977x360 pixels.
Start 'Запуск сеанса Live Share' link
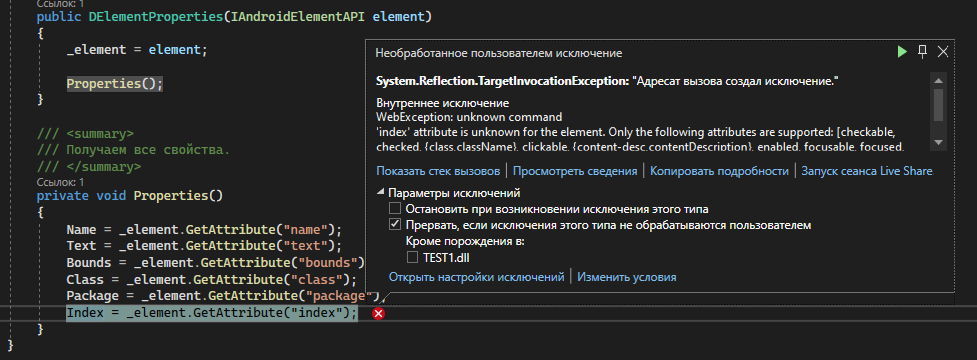(867, 171)
